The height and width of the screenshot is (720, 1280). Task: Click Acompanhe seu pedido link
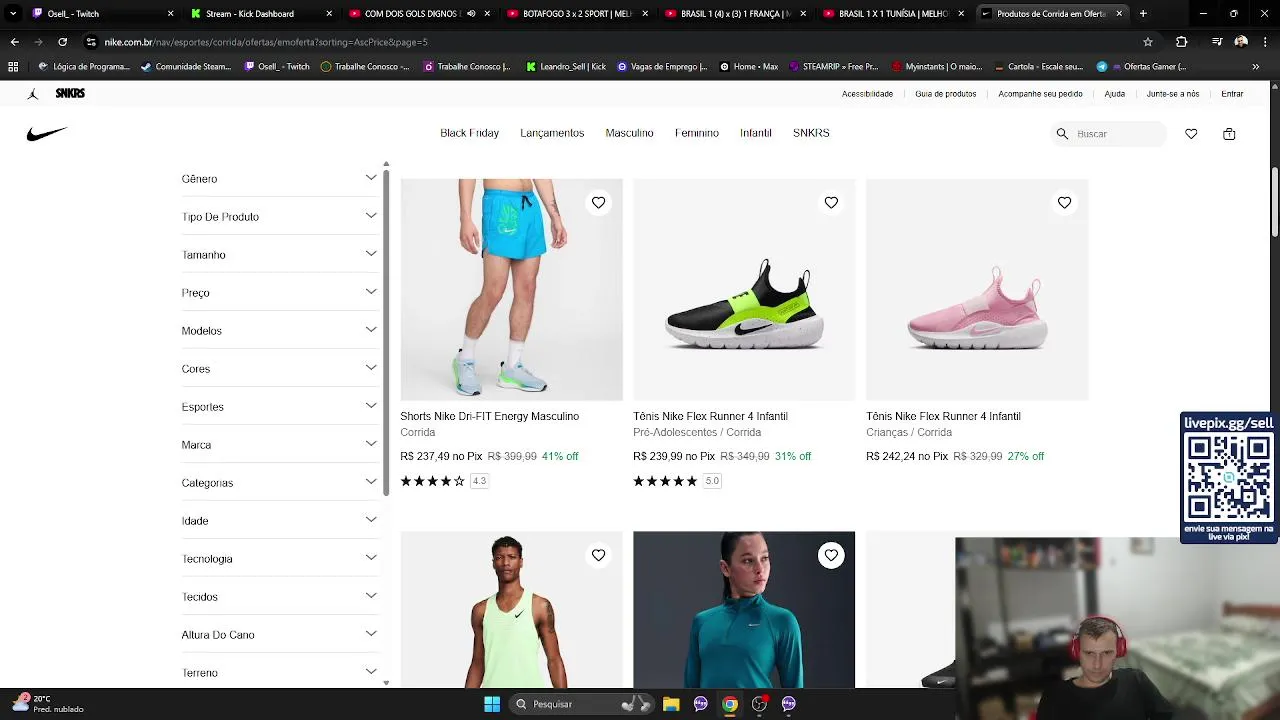click(1040, 94)
